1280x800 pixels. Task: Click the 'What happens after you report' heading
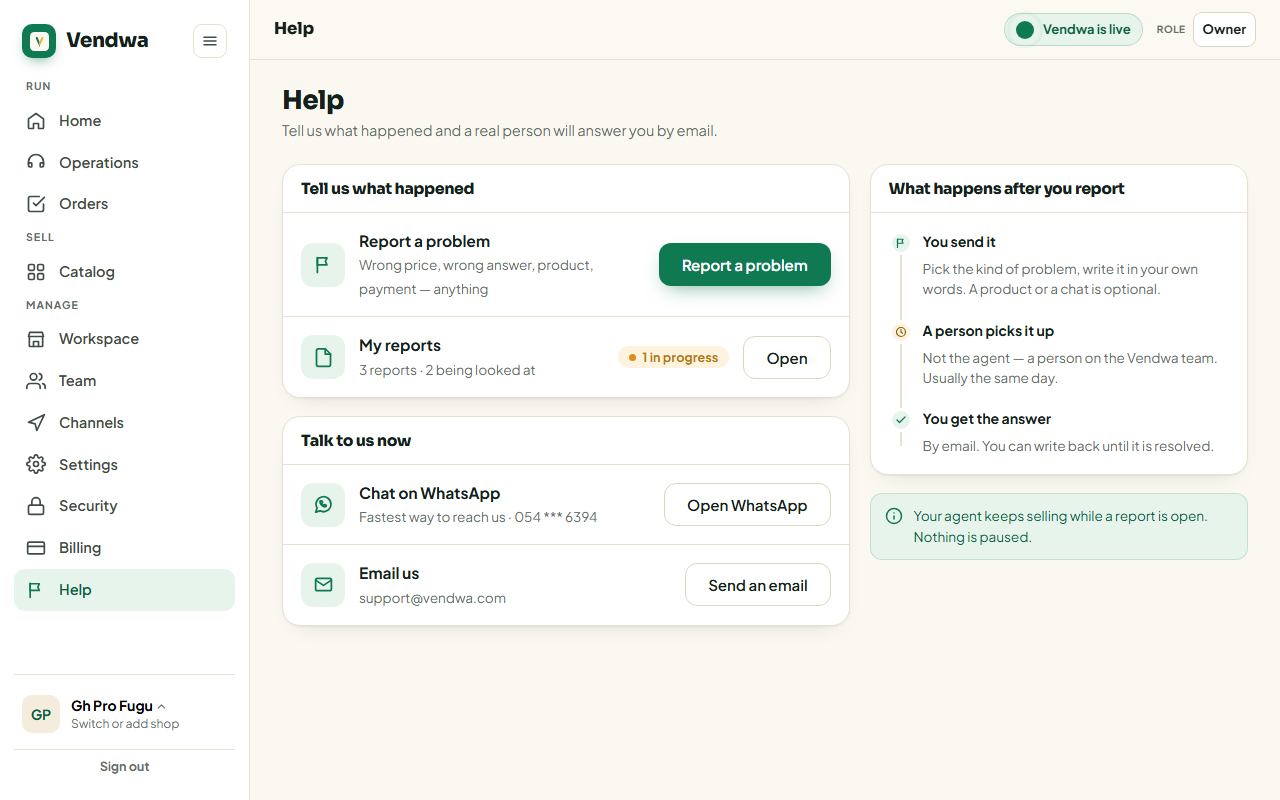(1006, 188)
